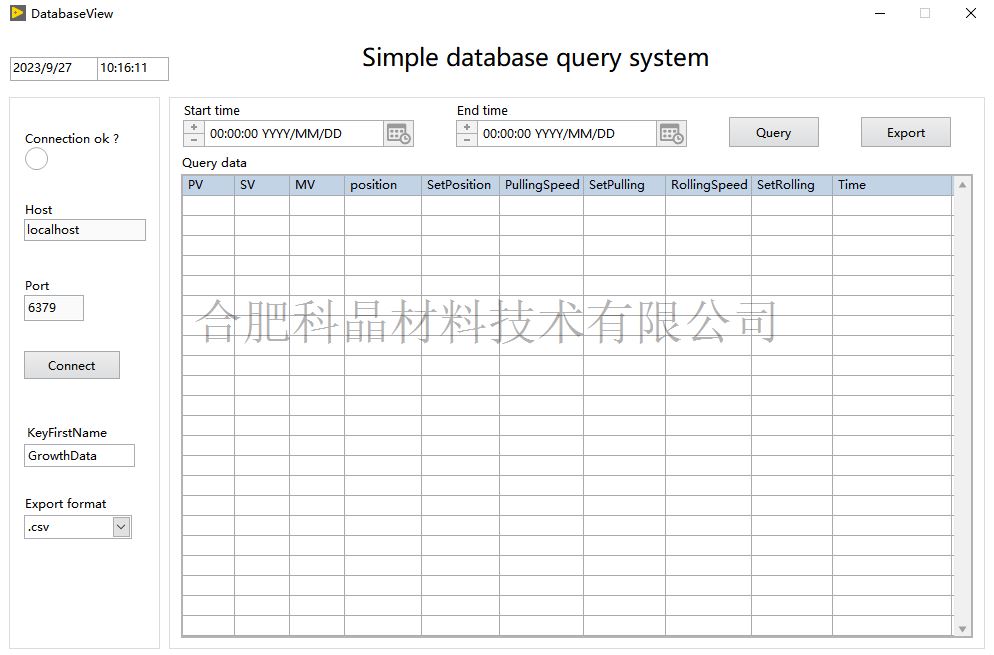
Task: Select the Host field containing localhost
Action: (85, 230)
